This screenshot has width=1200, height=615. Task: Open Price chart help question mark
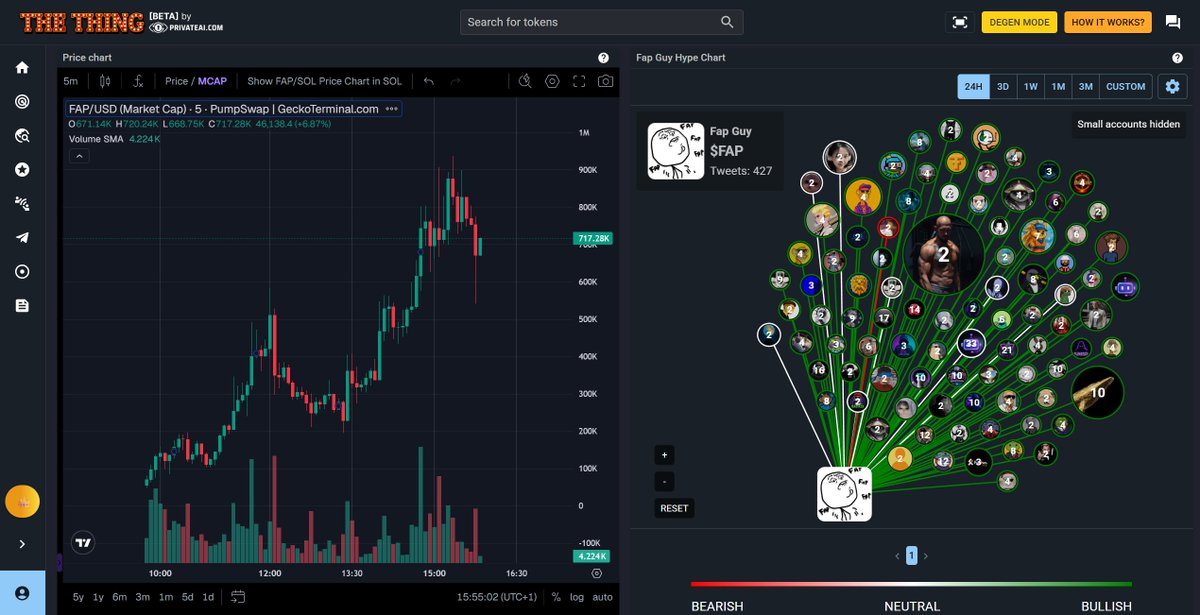coord(603,58)
